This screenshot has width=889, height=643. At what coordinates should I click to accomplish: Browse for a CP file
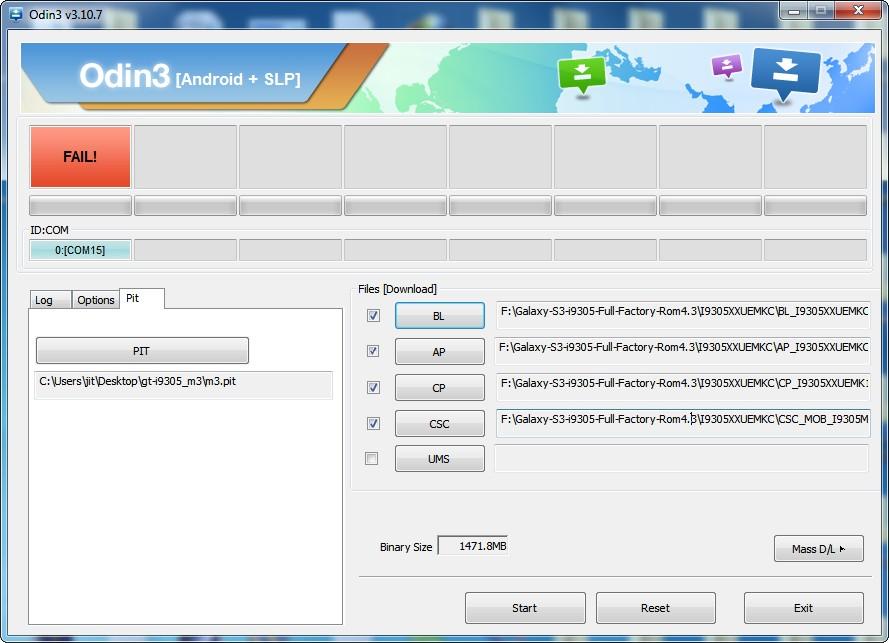439,388
